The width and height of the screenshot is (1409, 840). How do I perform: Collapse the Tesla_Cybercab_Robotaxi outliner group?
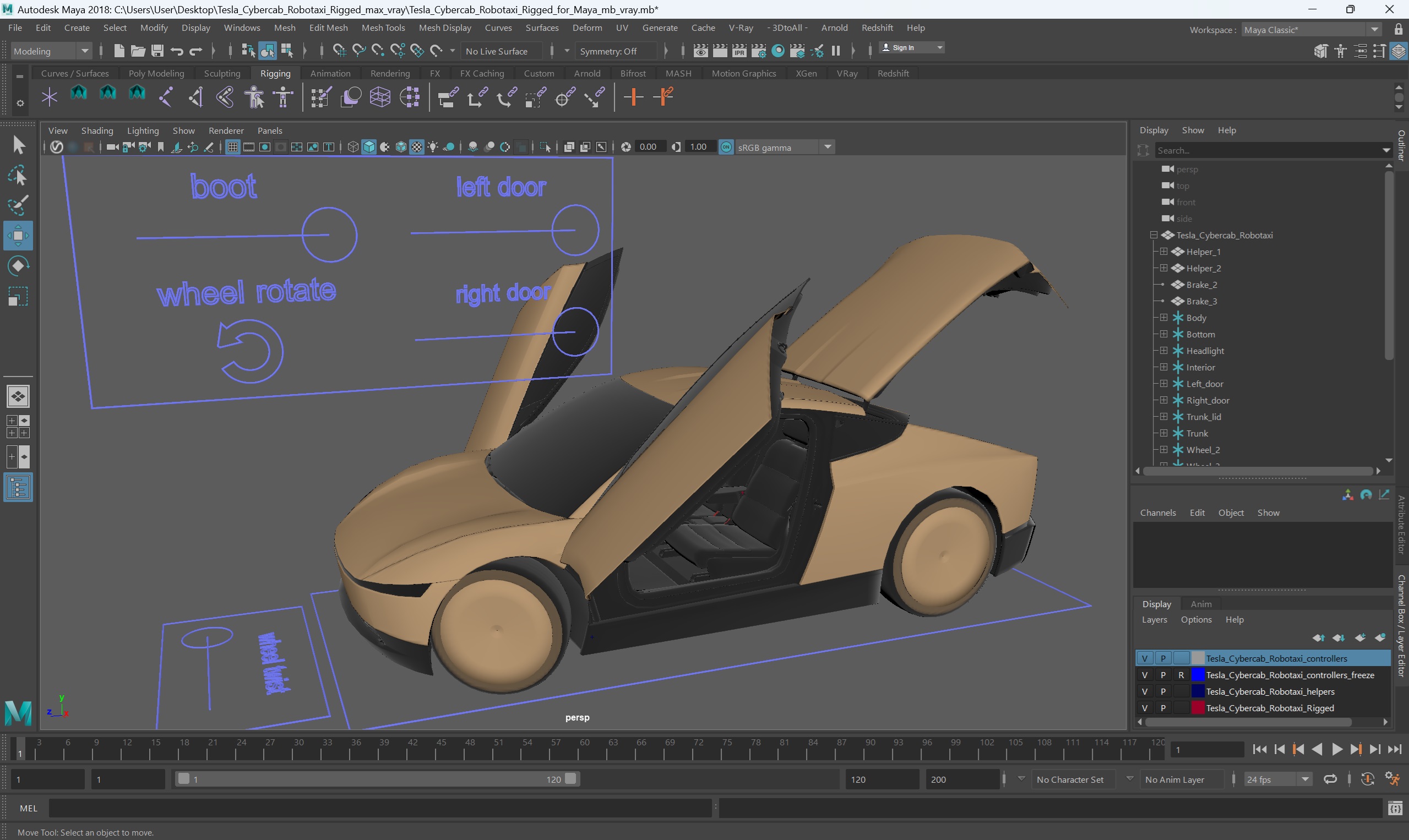click(x=1154, y=235)
